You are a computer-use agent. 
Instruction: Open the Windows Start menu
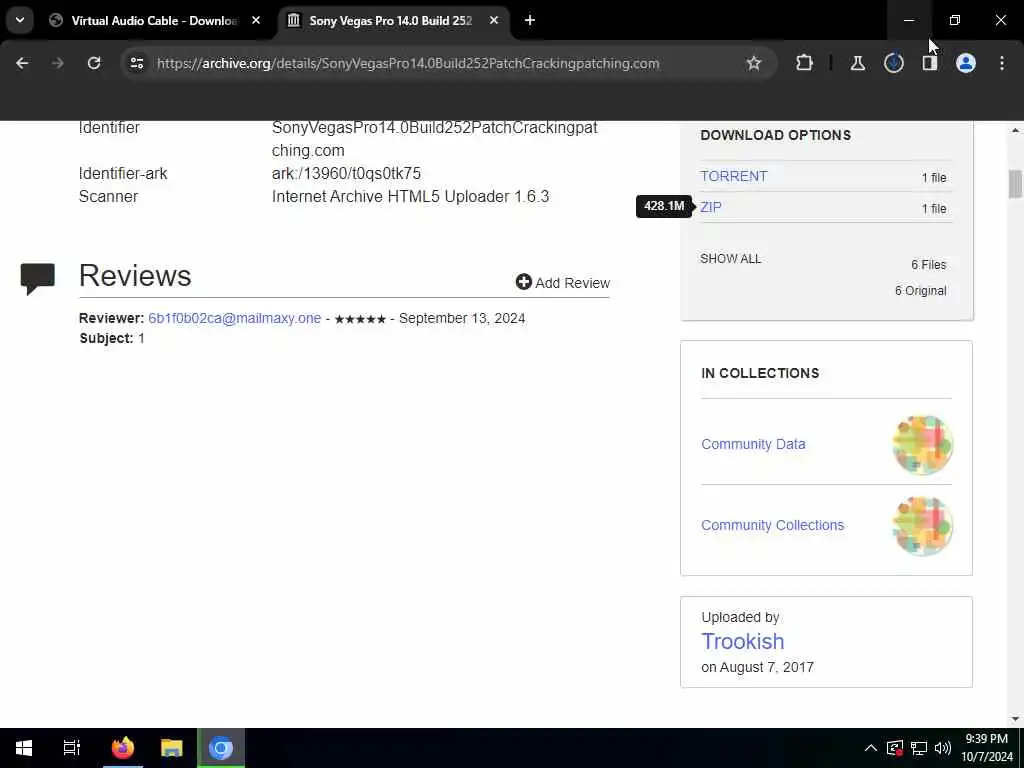pyautogui.click(x=24, y=748)
